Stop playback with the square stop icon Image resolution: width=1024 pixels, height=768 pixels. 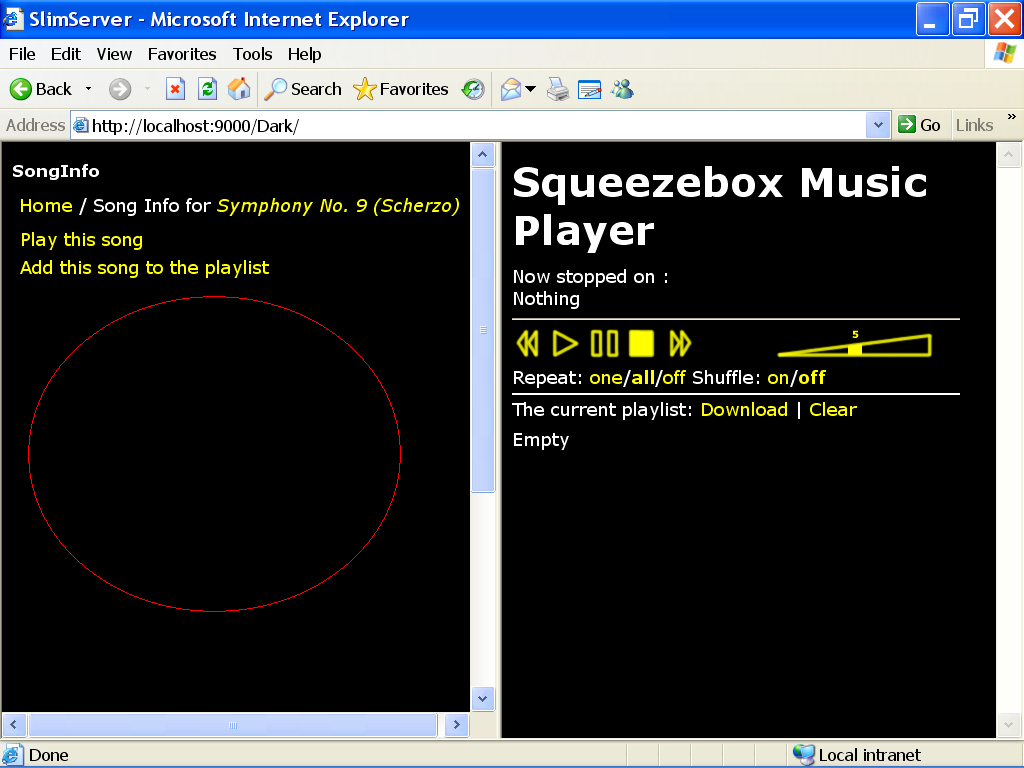tap(641, 344)
